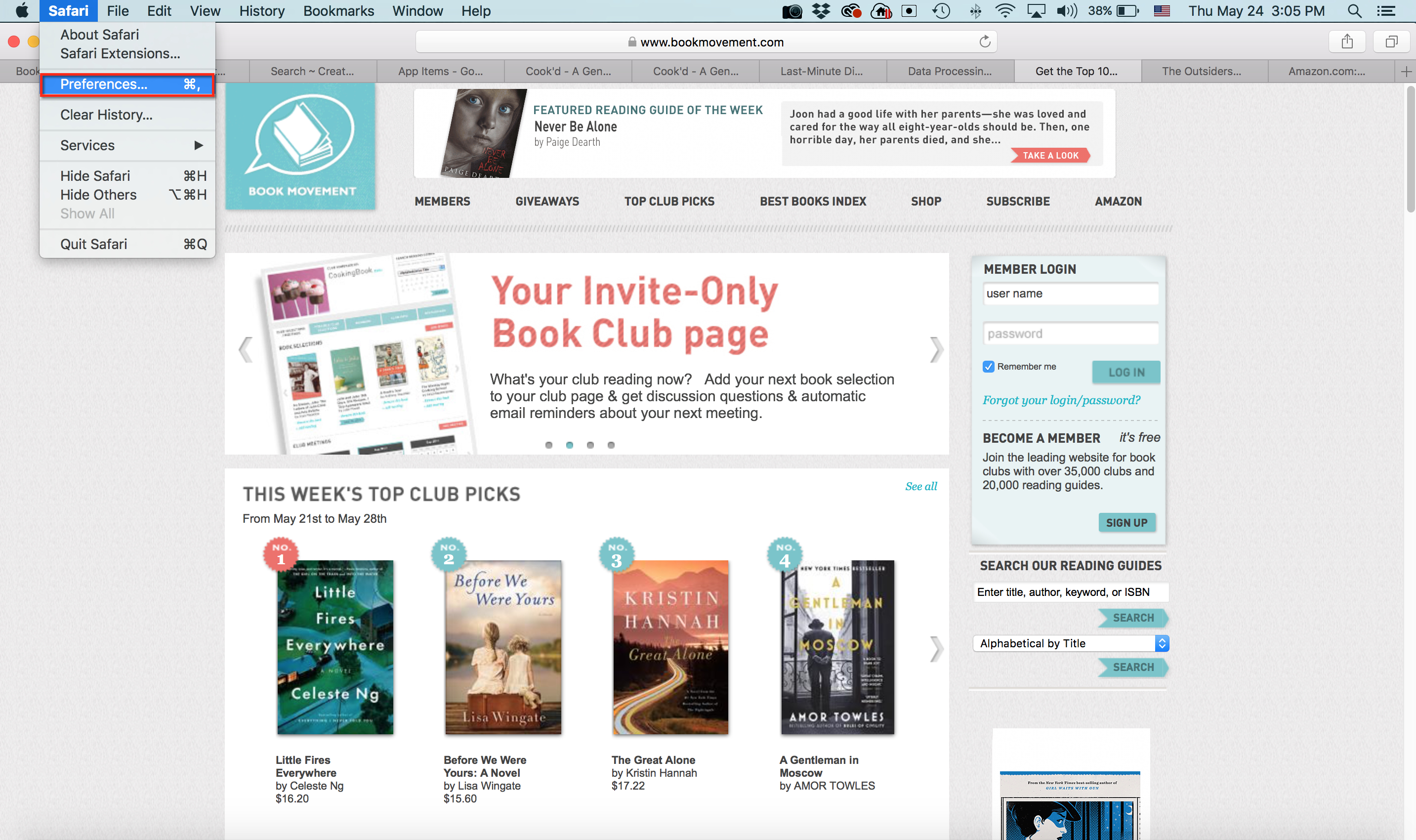Click the Book Movement logo
Viewport: 1416px width, 840px height.
300,147
